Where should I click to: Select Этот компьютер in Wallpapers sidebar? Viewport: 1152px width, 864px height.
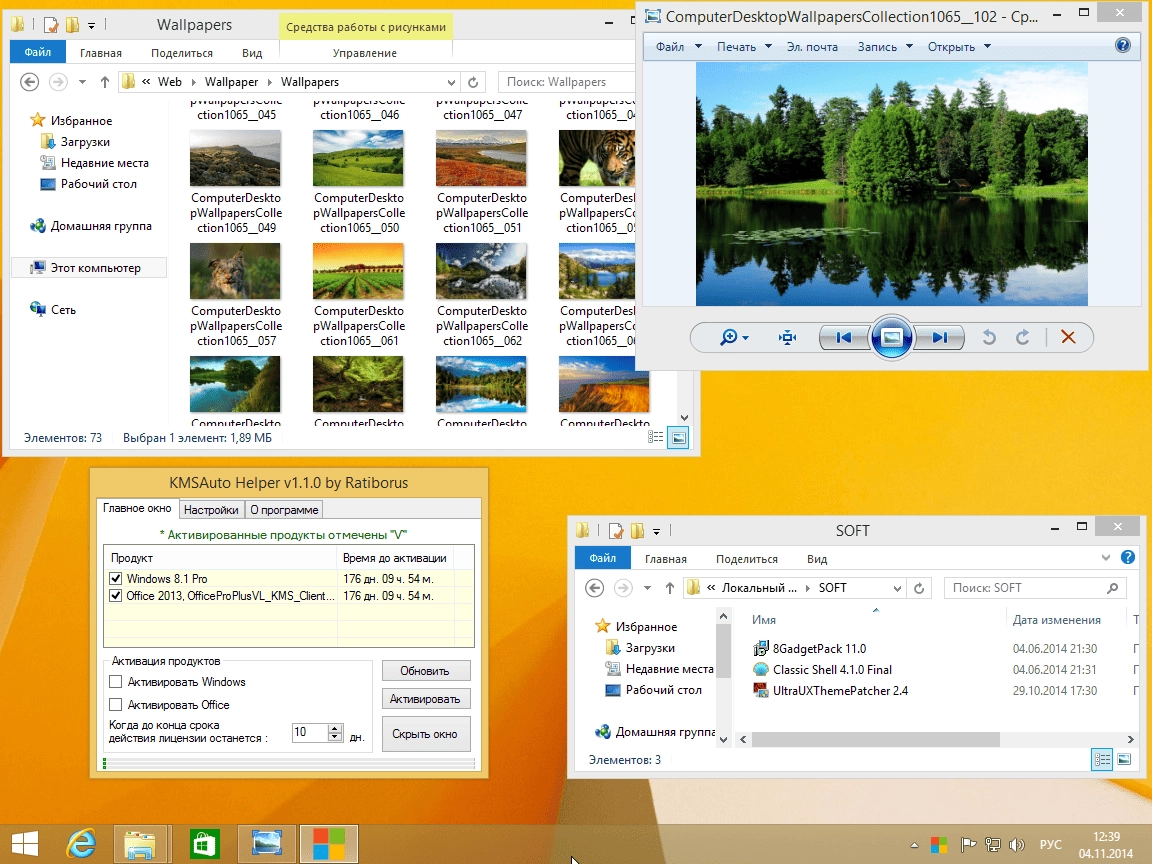(90, 267)
